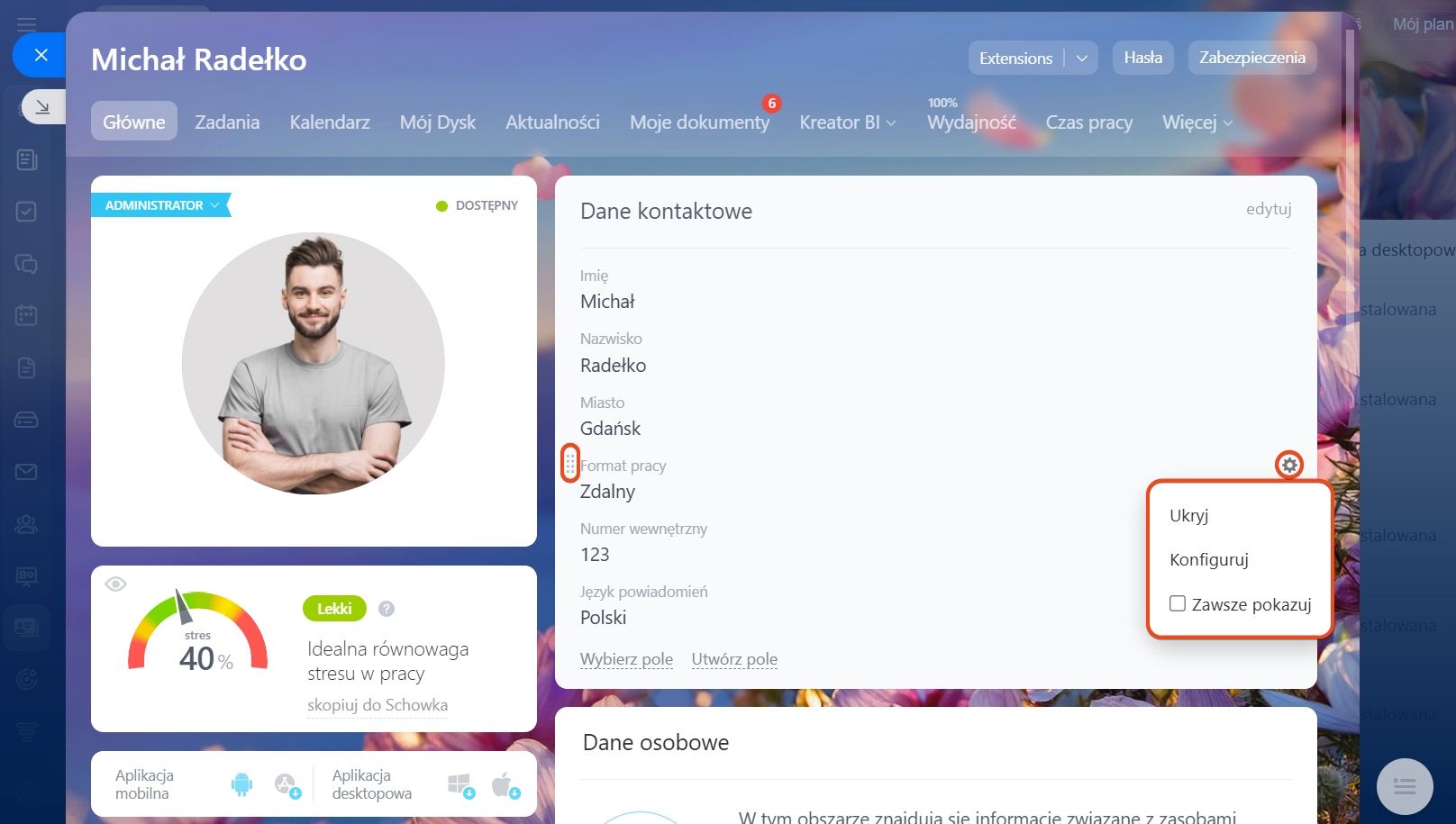
Task: Open the Drive icon in left sidebar
Action: 27,420
